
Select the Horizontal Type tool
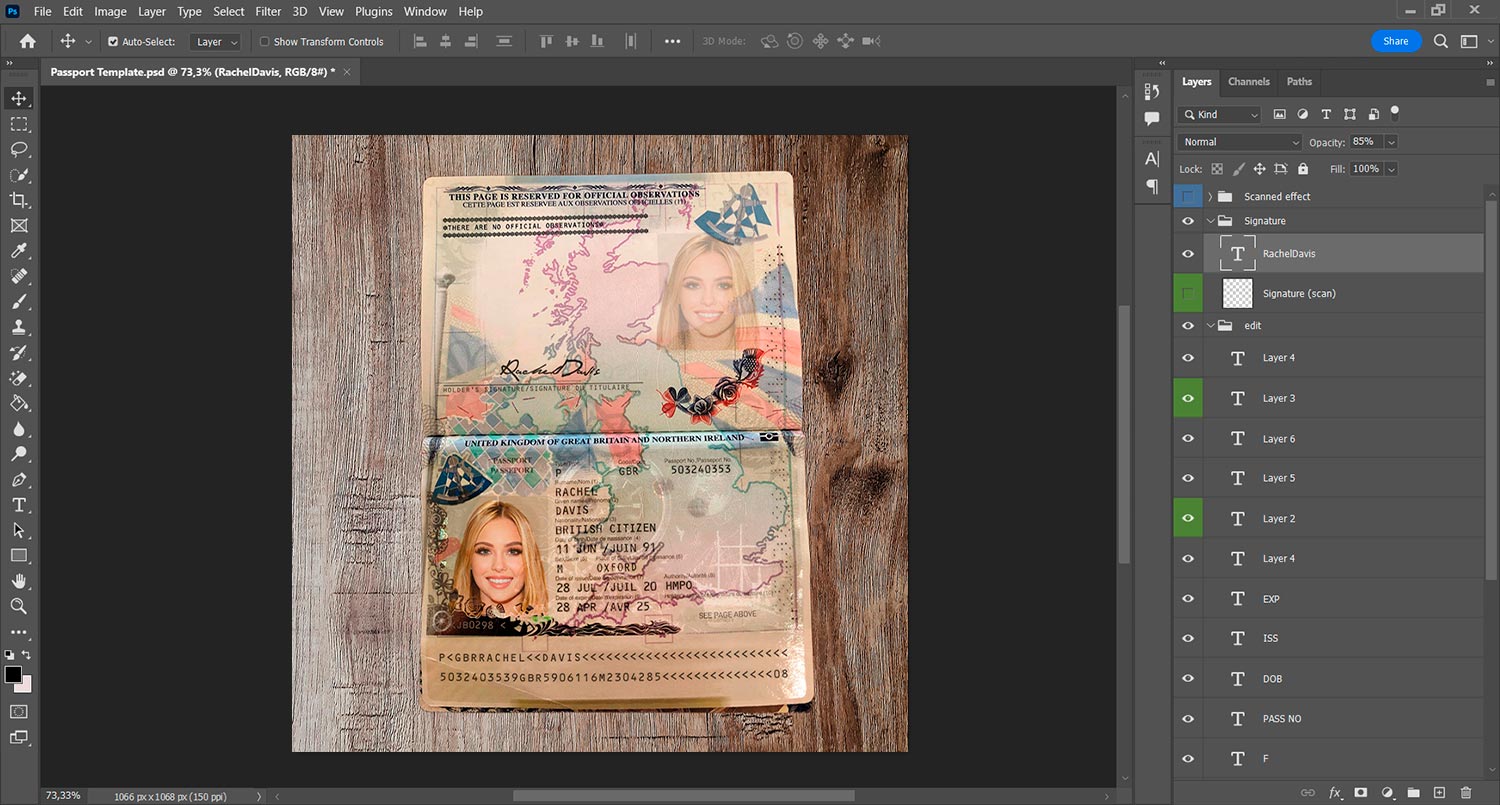coord(19,505)
